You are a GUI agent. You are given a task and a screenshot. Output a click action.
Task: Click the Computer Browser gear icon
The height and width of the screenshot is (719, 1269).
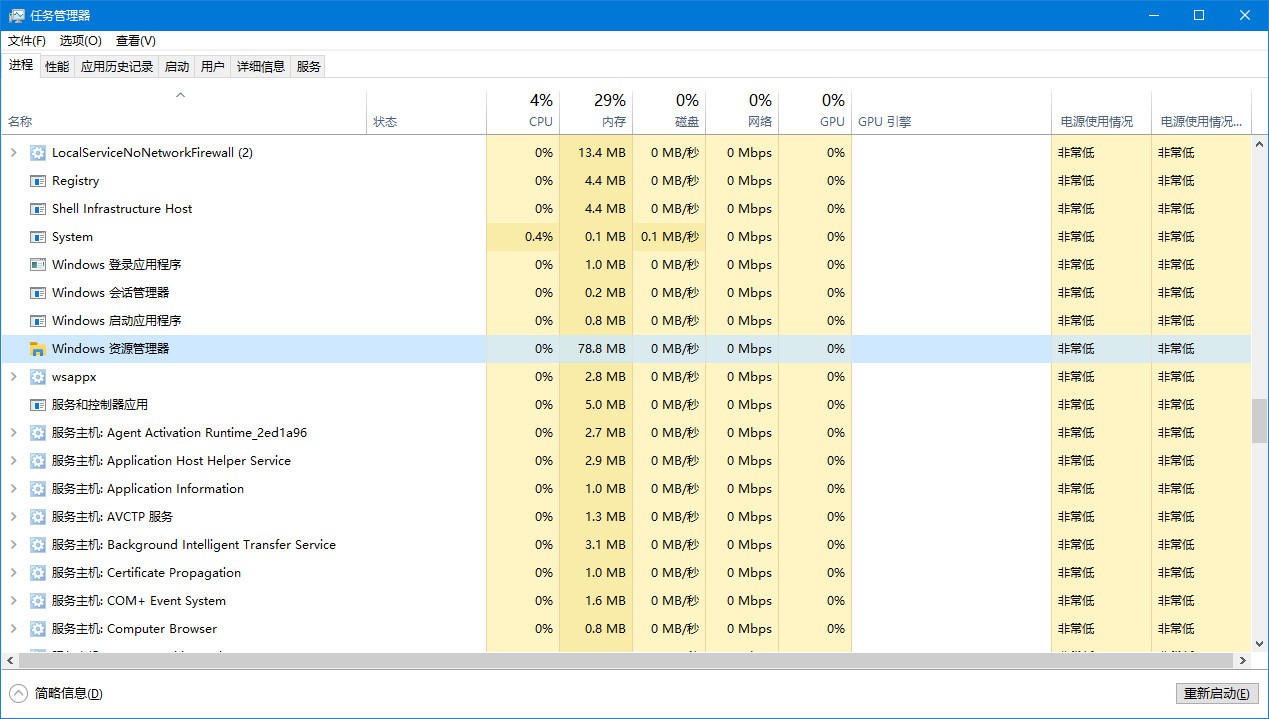pos(38,629)
